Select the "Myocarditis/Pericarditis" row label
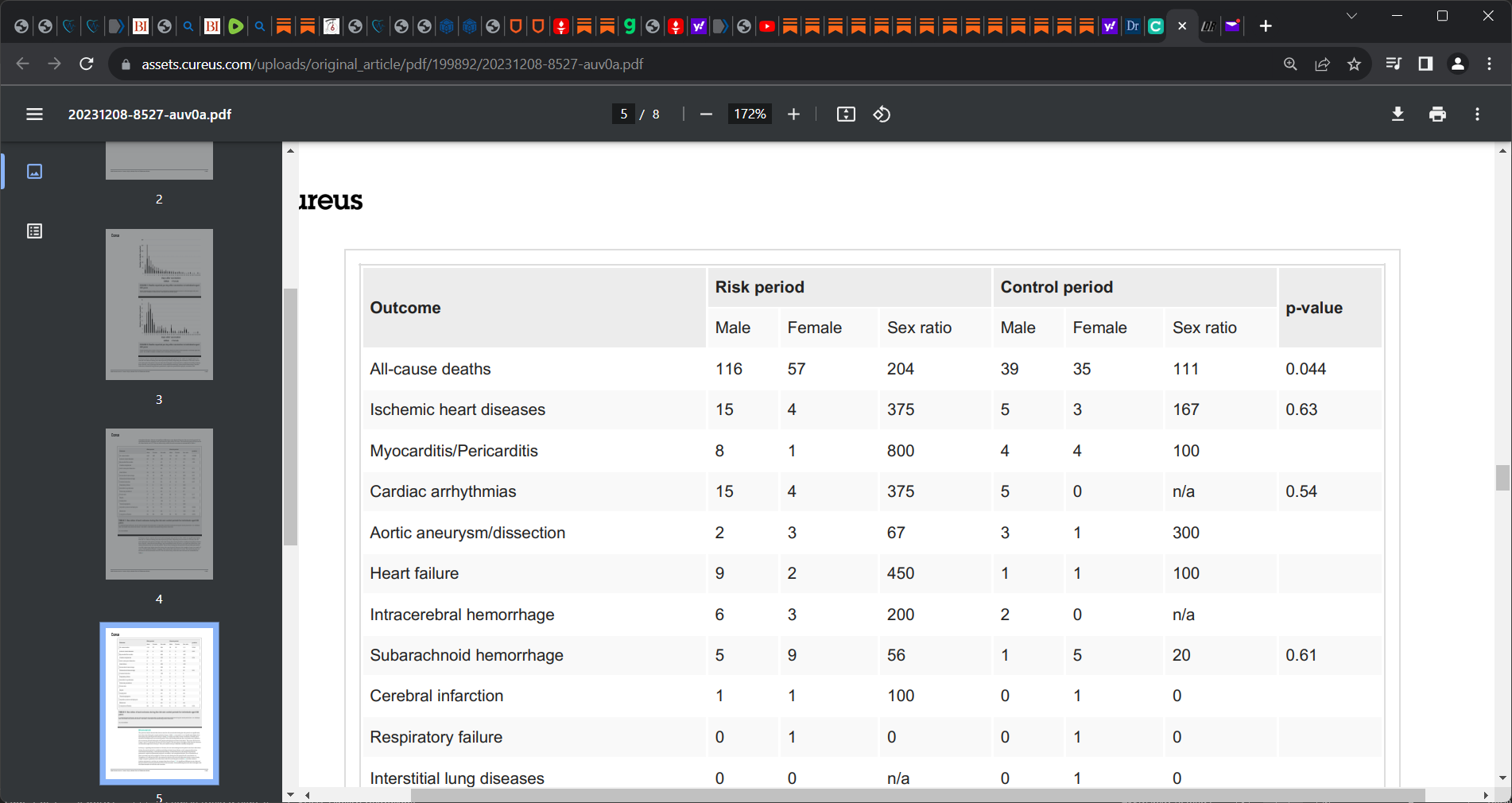Image resolution: width=1512 pixels, height=803 pixels. point(454,451)
